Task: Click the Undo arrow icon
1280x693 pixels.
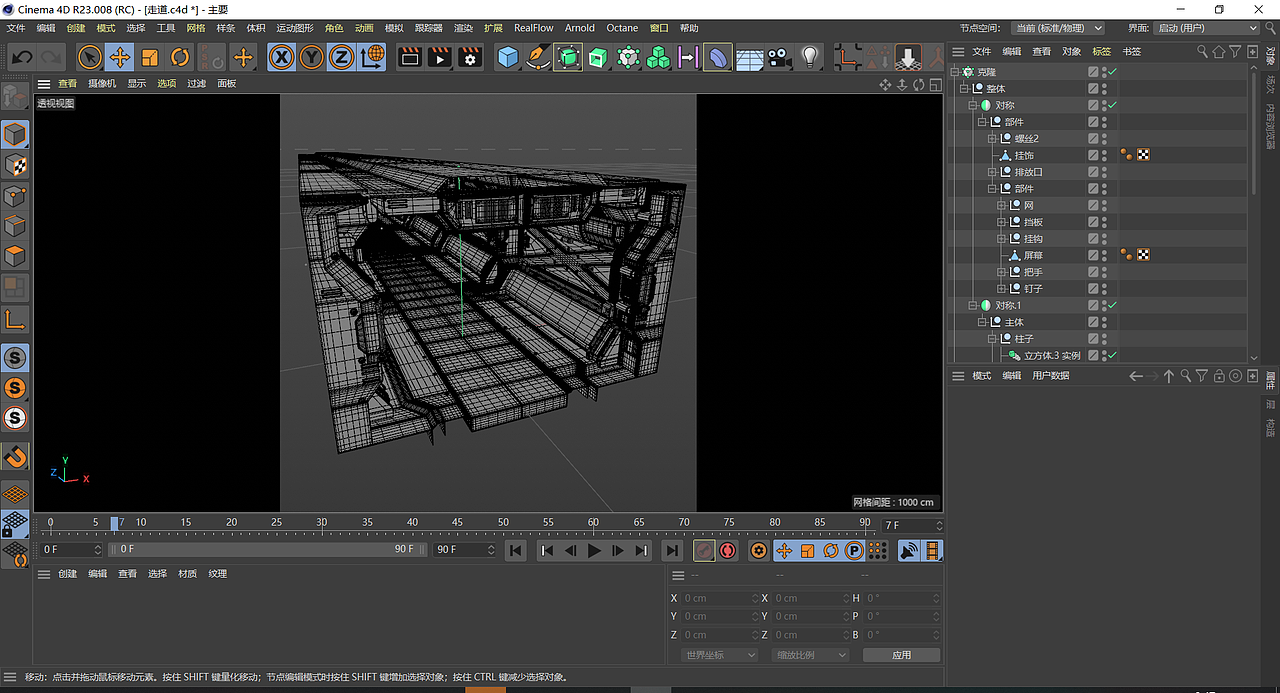Action: pyautogui.click(x=22, y=58)
